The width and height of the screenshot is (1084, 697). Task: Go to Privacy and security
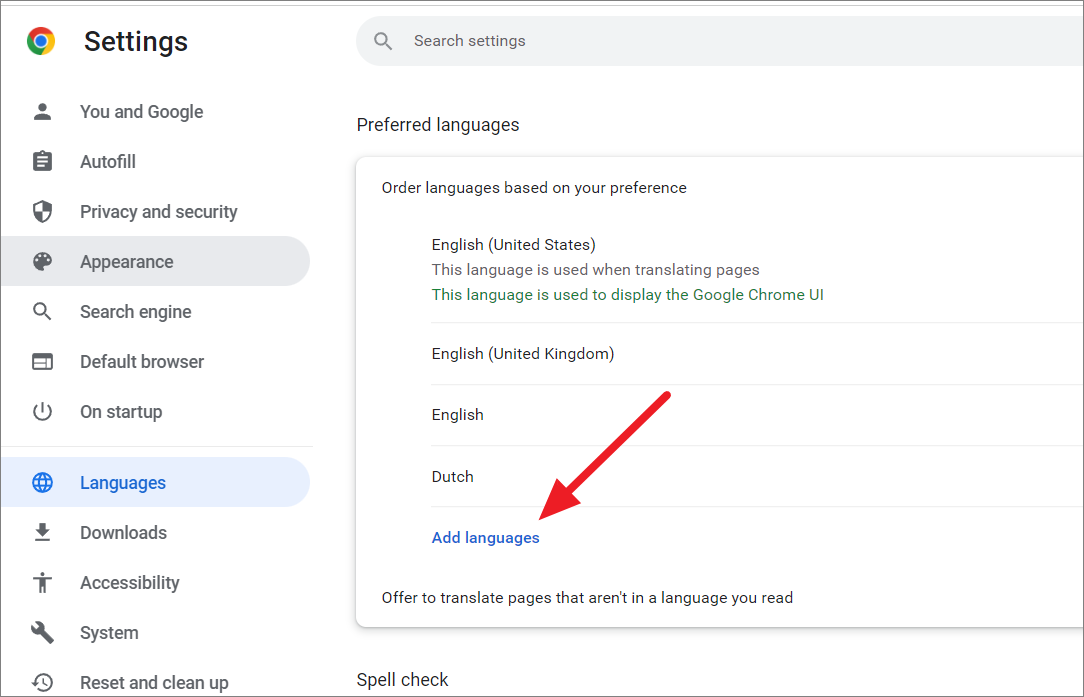[x=156, y=212]
